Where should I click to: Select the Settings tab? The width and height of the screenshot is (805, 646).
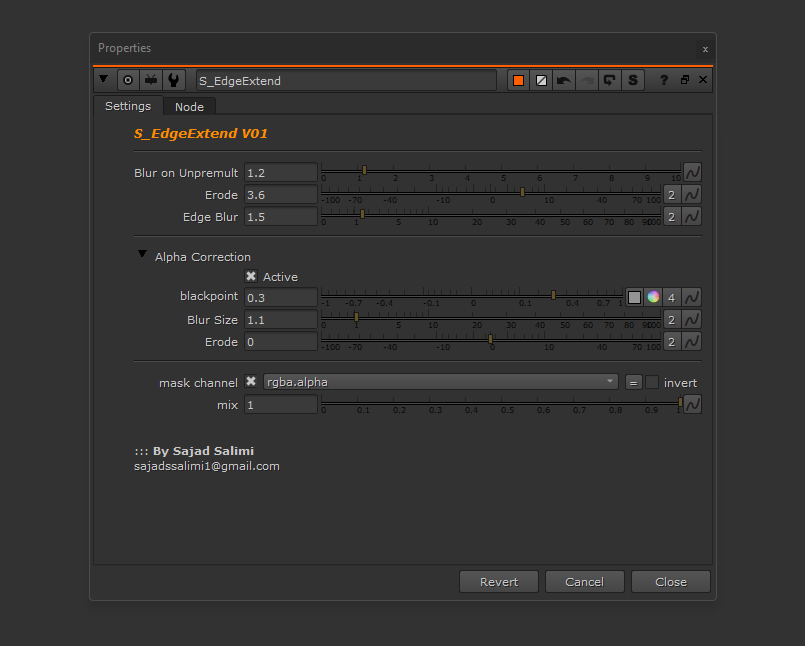pos(128,106)
